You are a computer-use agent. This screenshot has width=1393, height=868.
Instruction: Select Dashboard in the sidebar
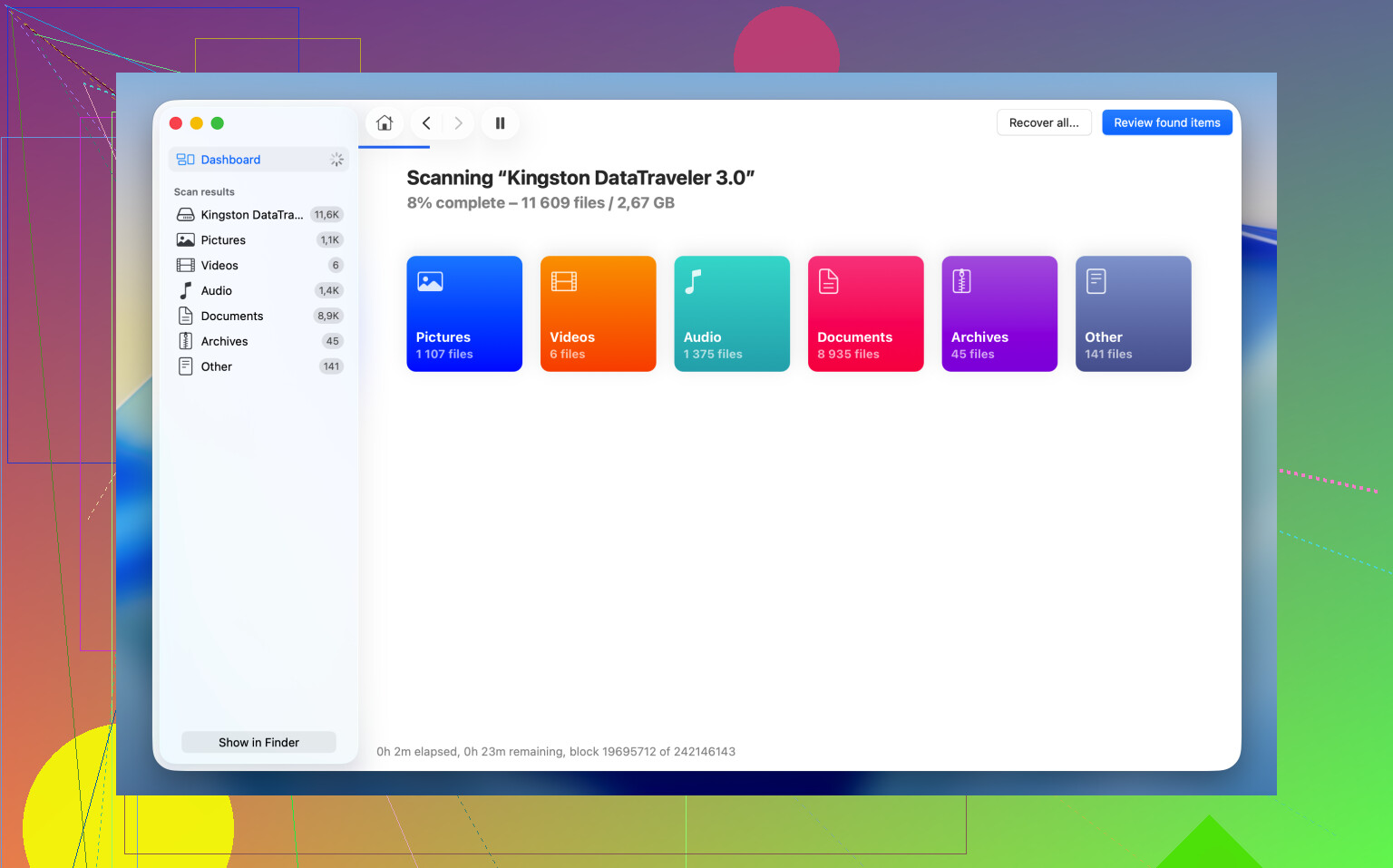pyautogui.click(x=258, y=160)
